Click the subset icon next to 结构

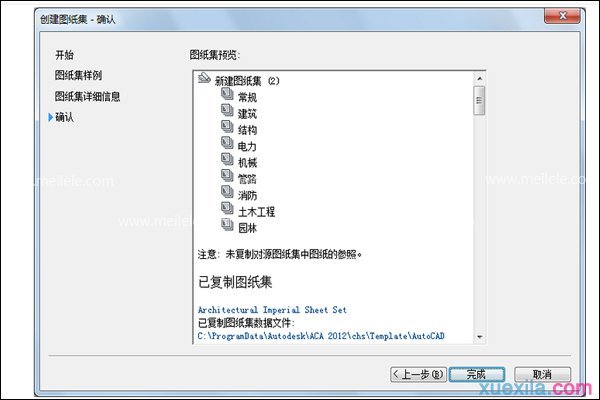click(227, 129)
